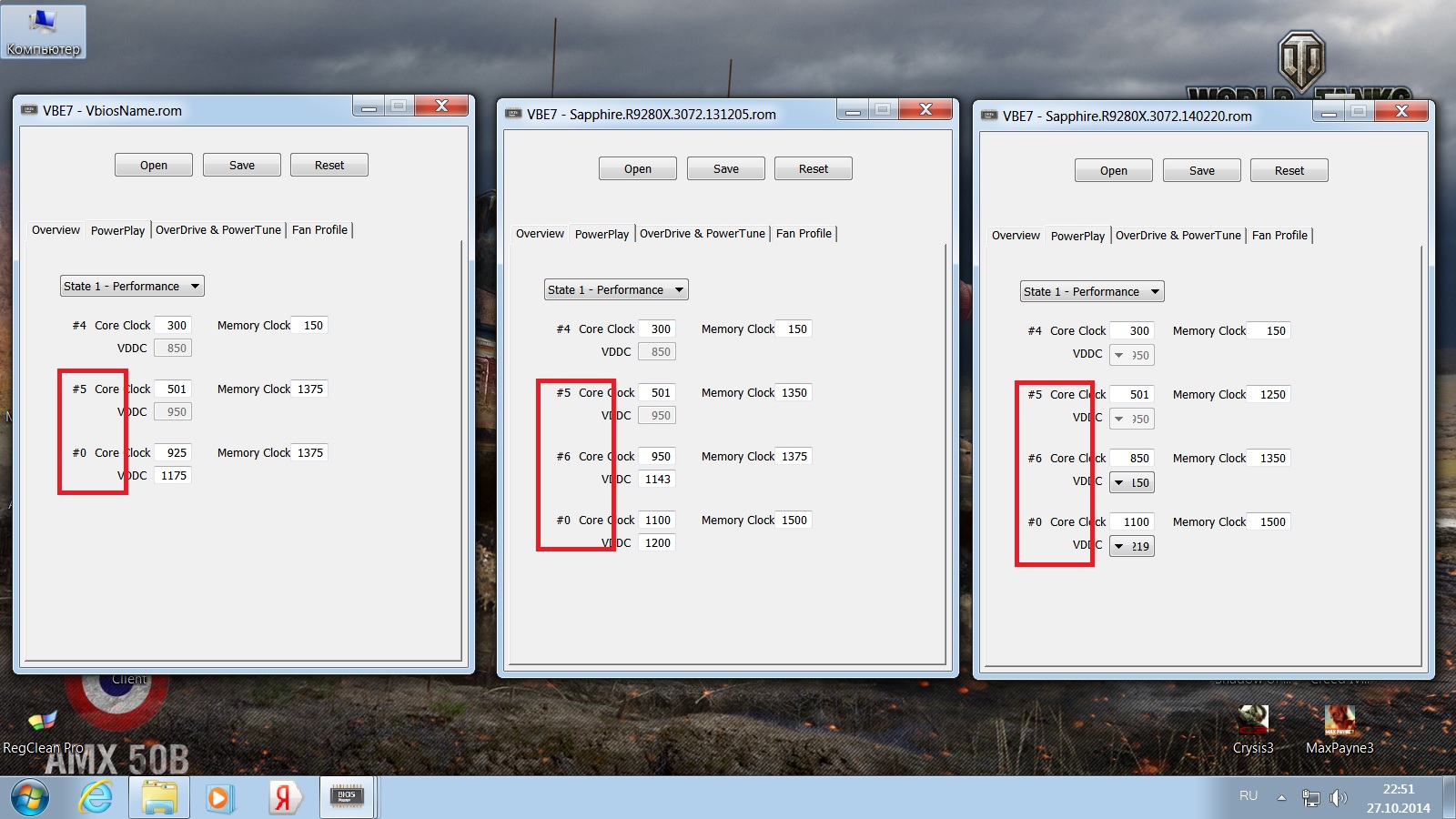Select the MaxPayne3 desktop shortcut

pos(1340,731)
